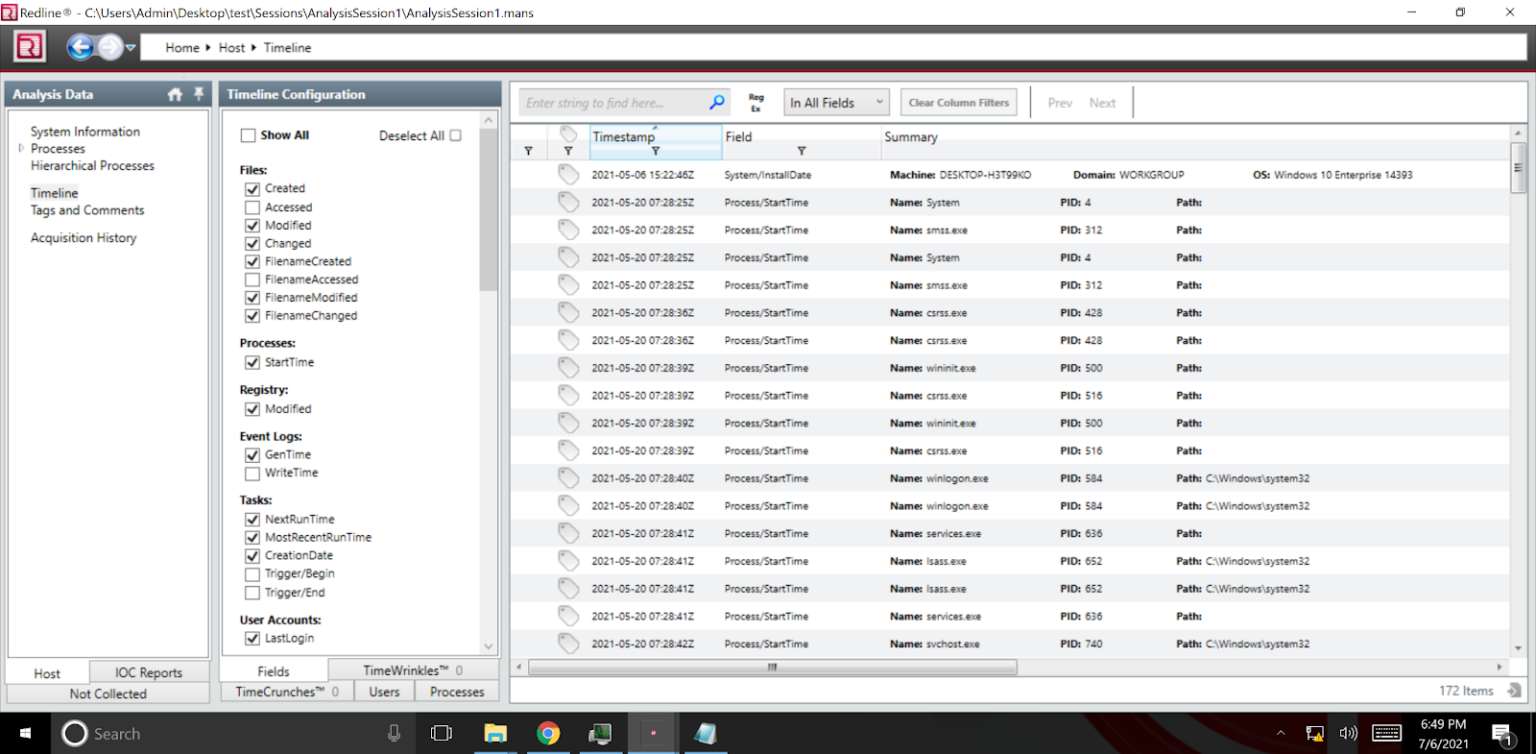
Task: Enable the Accessed files filter
Action: click(x=252, y=207)
